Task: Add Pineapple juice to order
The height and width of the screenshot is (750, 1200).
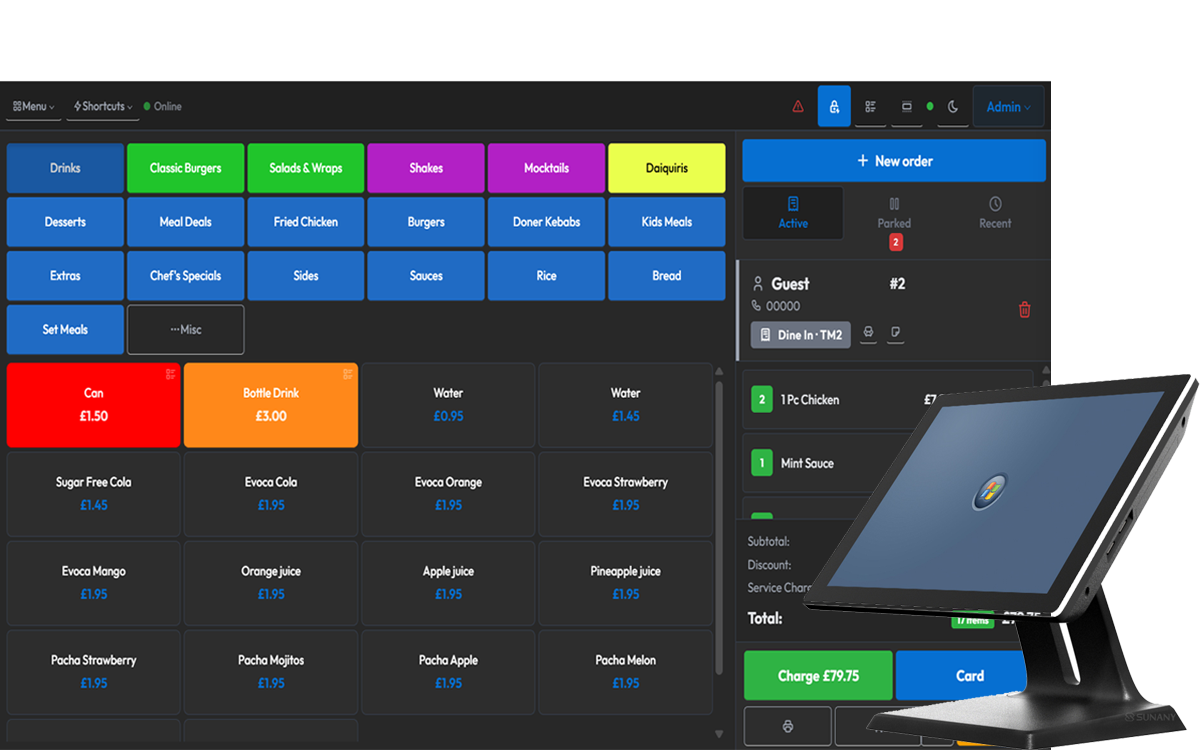Action: click(x=625, y=583)
